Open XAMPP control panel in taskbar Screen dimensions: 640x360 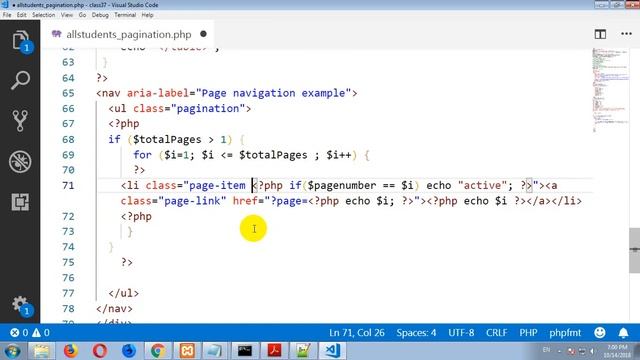[x=187, y=351]
